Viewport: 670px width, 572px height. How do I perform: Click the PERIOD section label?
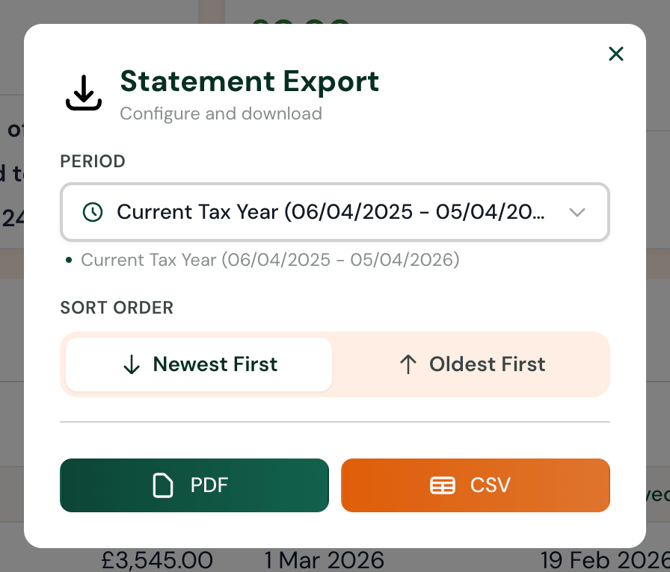(x=93, y=162)
